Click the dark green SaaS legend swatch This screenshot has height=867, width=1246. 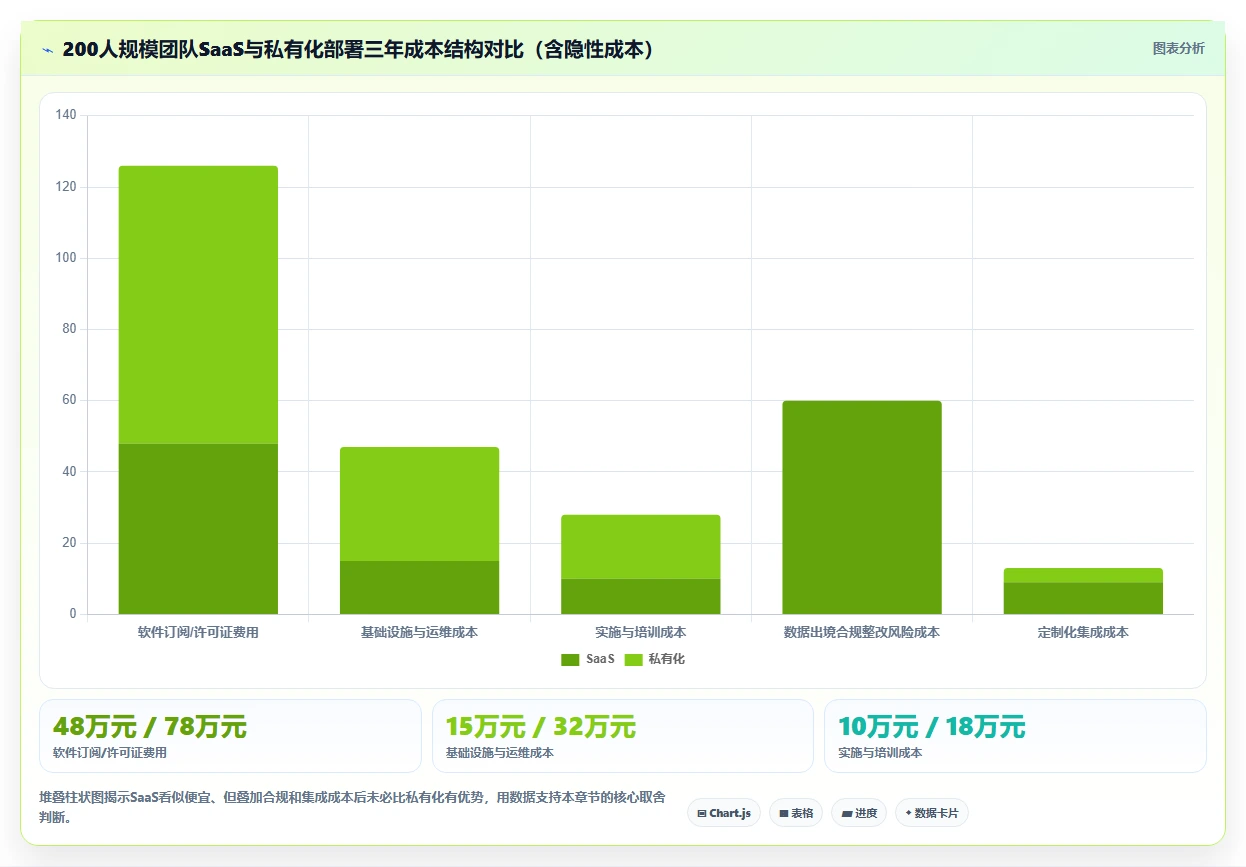coord(570,659)
